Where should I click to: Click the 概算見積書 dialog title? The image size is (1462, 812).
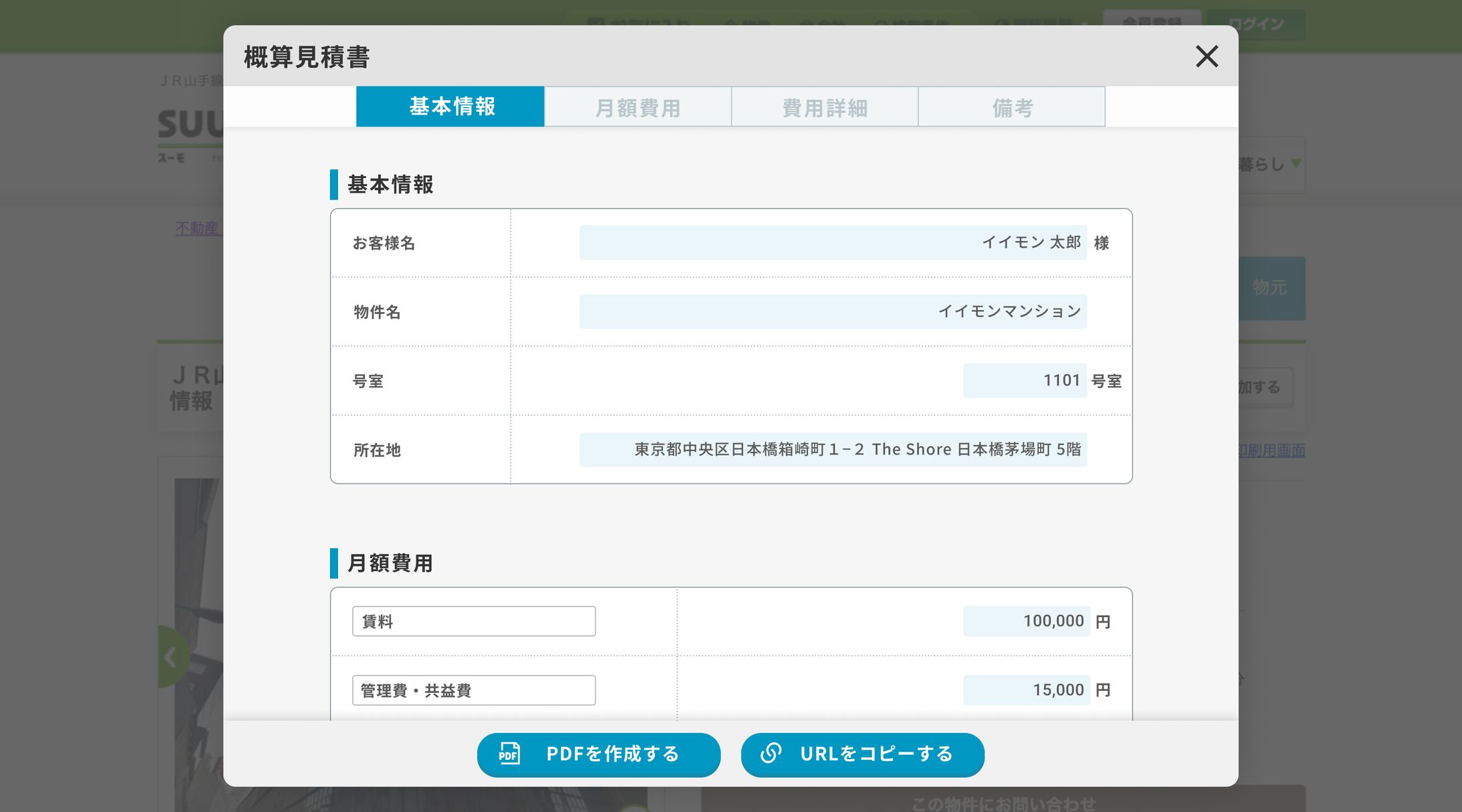(x=307, y=57)
